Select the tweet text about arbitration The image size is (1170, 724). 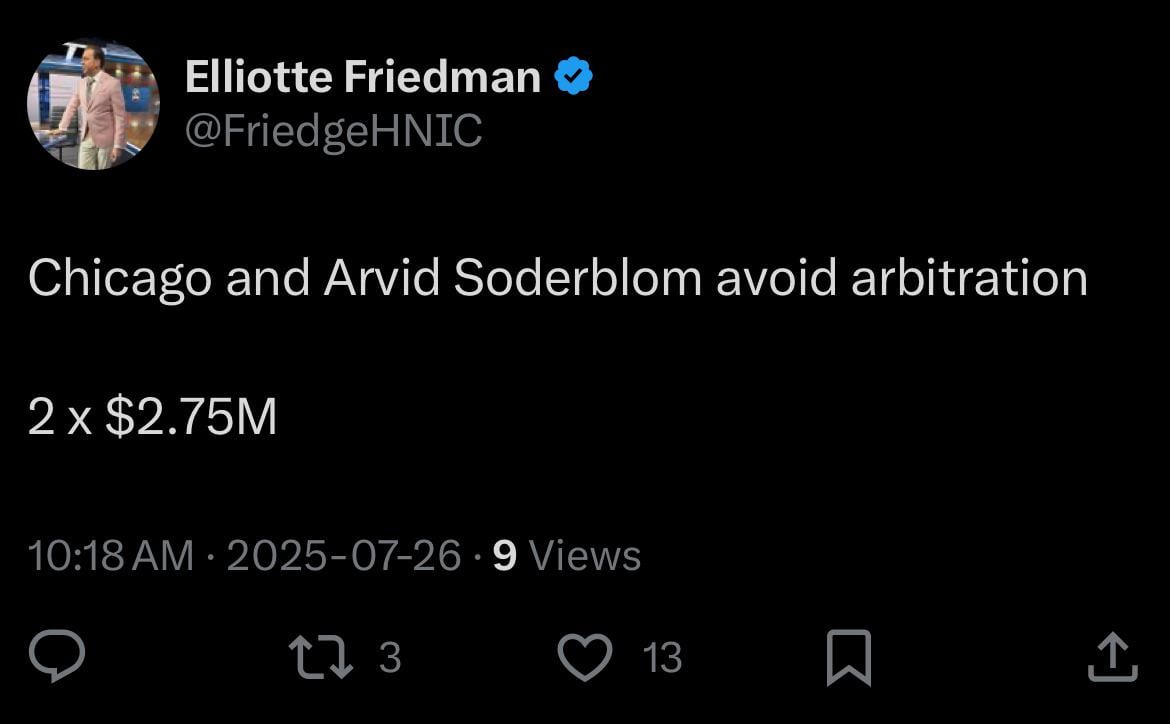point(557,278)
